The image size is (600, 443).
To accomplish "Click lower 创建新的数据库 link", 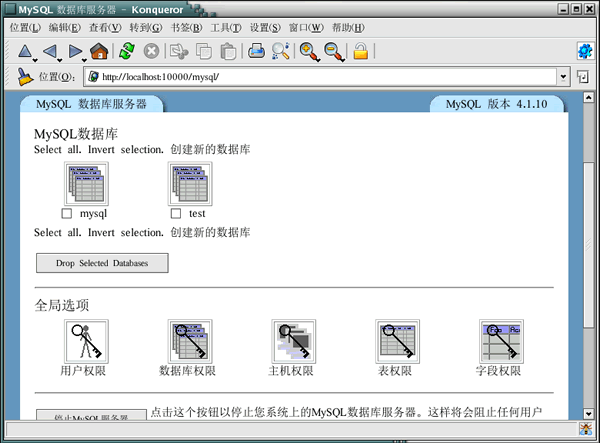I will pyautogui.click(x=210, y=232).
